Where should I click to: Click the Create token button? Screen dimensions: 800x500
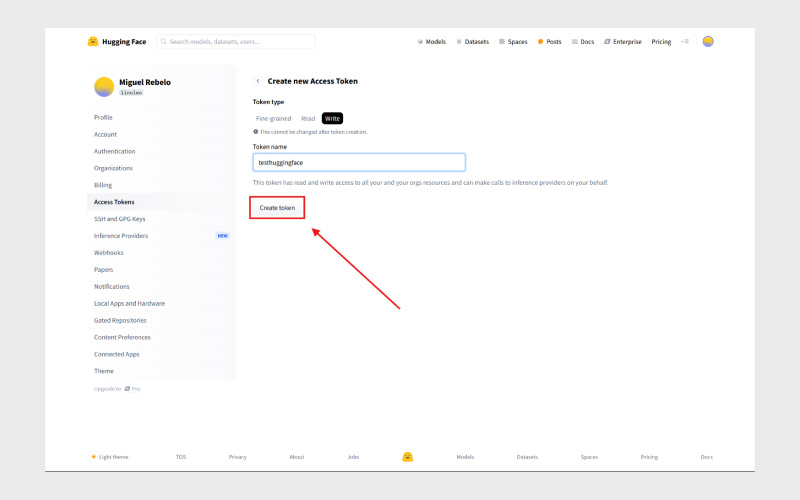[277, 208]
